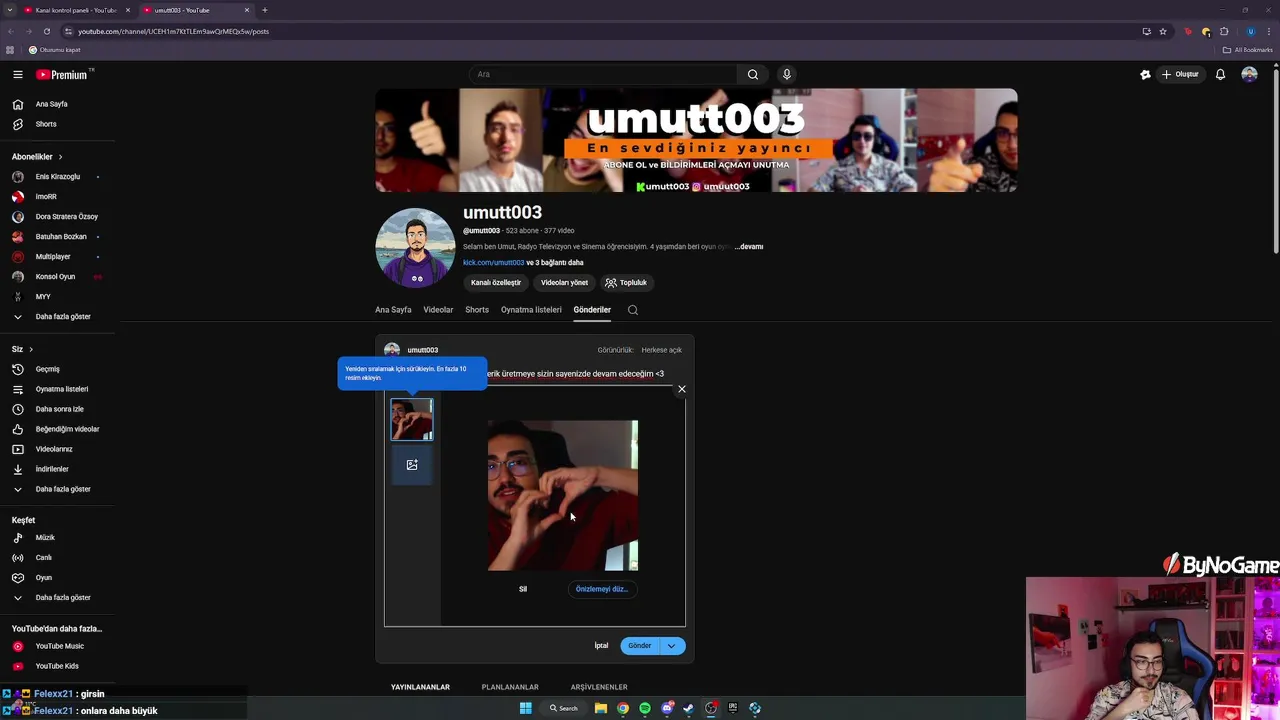Image resolution: width=1280 pixels, height=720 pixels.
Task: Switch to channel Ana Sayfa tab
Action: pos(393,310)
